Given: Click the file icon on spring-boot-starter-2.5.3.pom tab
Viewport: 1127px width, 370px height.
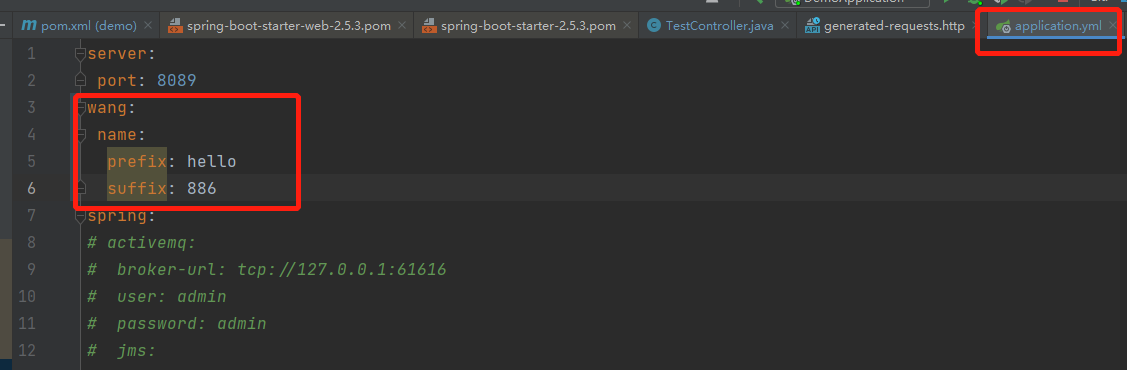Looking at the screenshot, I should click(x=428, y=27).
